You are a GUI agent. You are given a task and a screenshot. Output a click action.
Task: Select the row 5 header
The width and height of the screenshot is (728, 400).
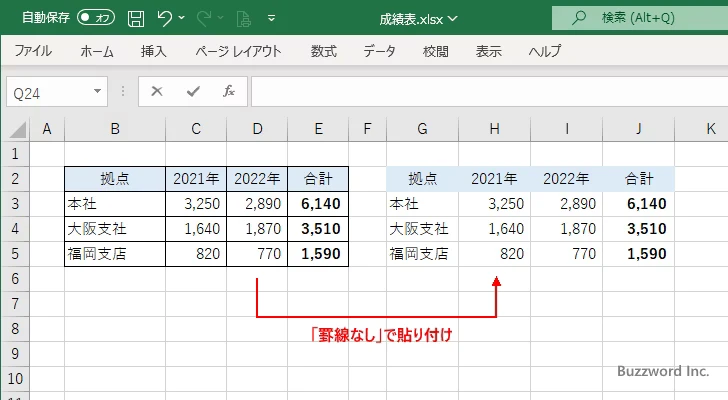click(14, 254)
